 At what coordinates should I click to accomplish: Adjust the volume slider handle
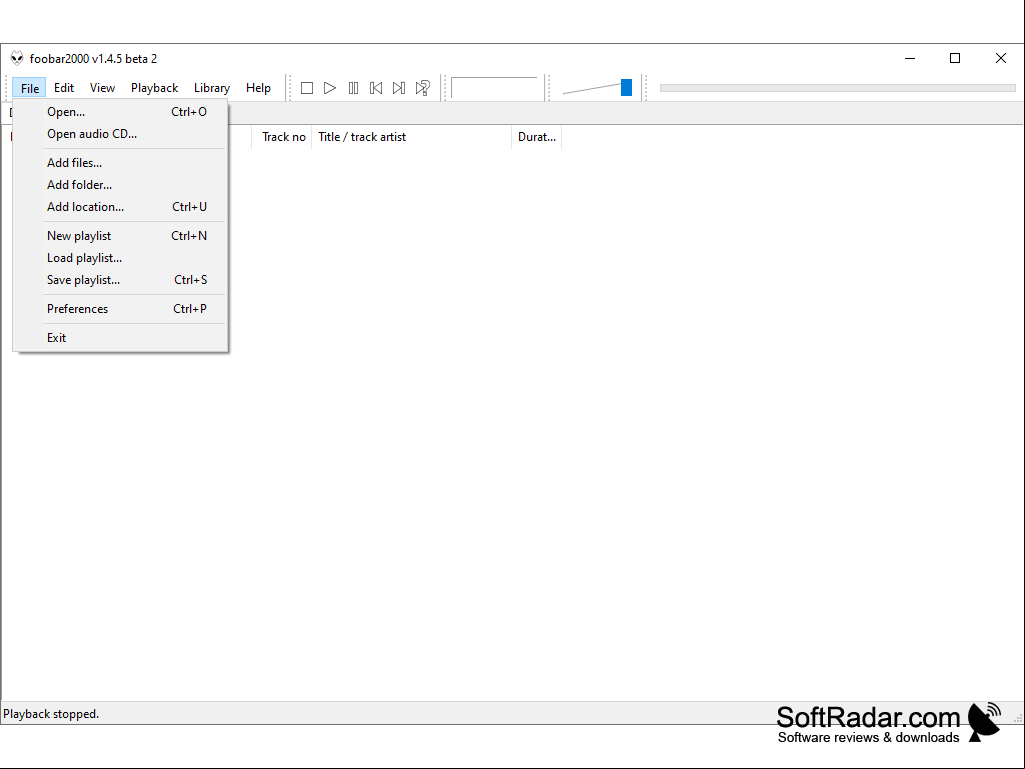tap(626, 88)
